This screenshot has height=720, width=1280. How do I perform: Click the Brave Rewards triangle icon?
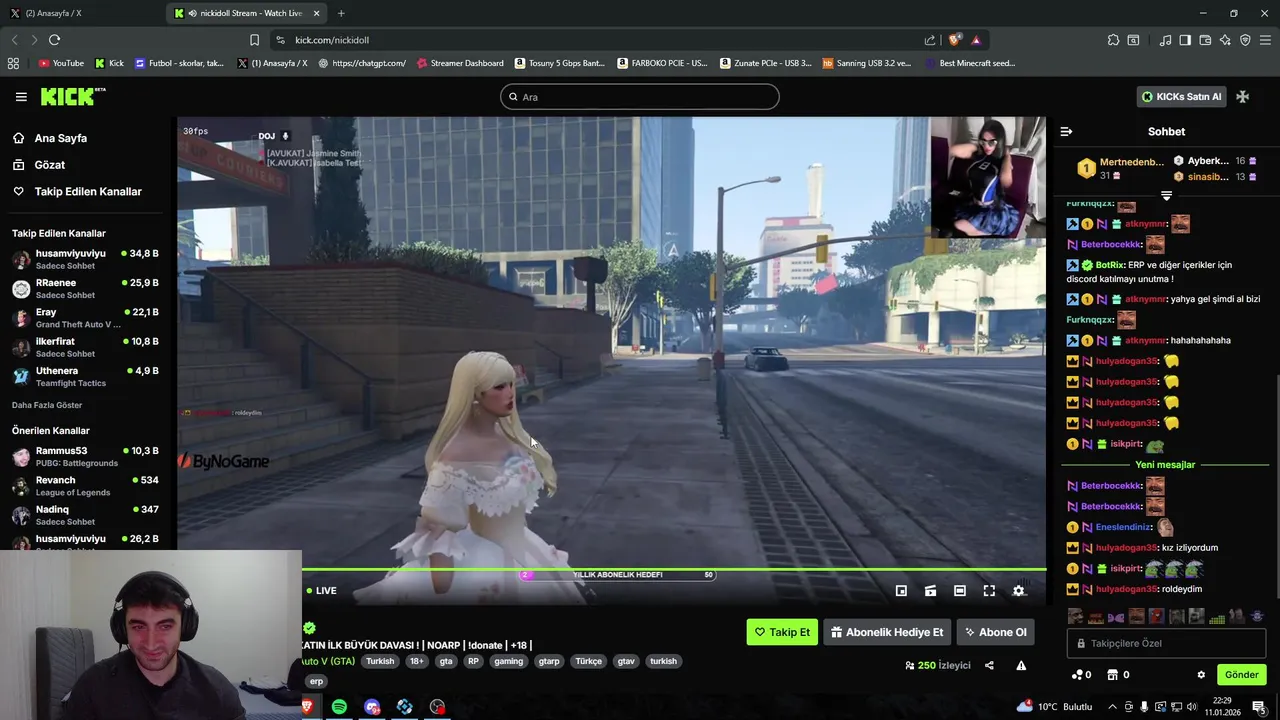tap(976, 40)
